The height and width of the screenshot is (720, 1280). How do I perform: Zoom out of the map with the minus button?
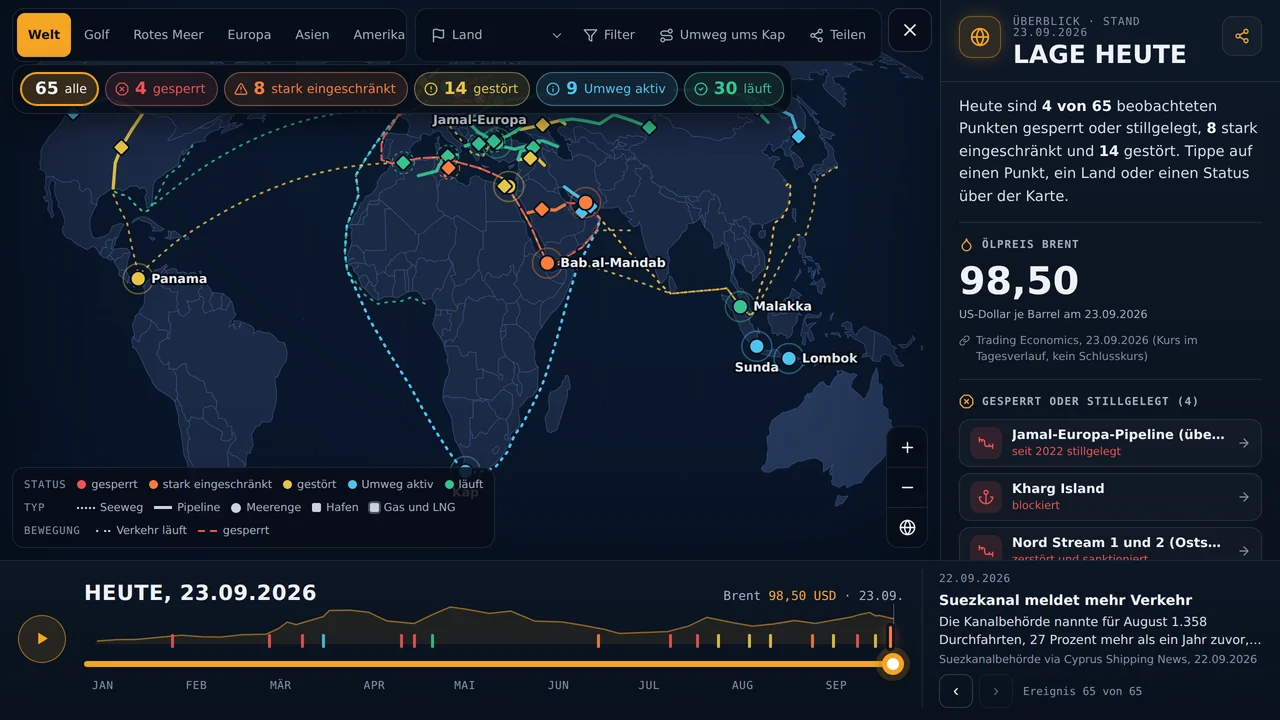click(x=907, y=488)
